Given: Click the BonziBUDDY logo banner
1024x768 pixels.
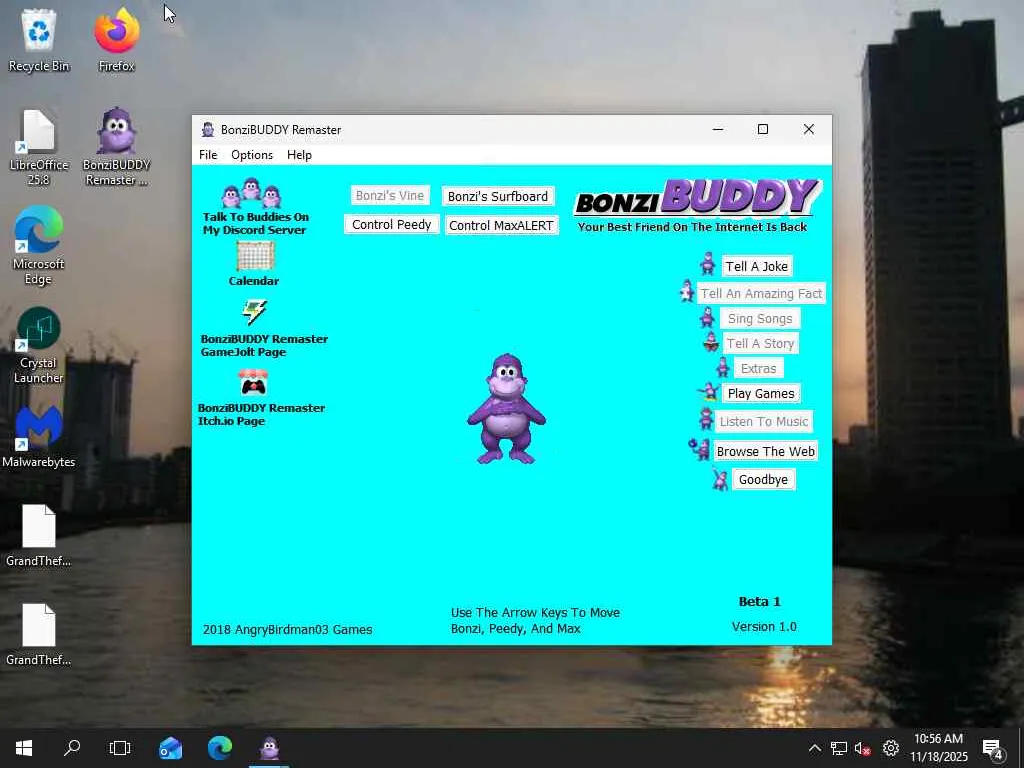Looking at the screenshot, I should (x=696, y=206).
